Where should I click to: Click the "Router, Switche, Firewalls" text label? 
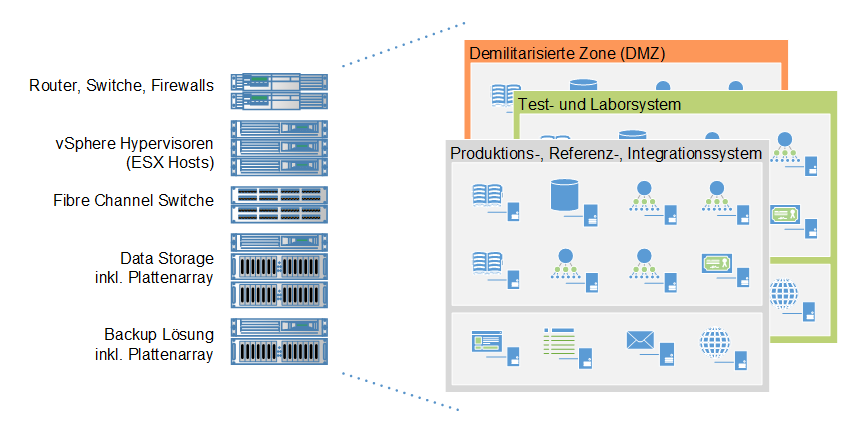pos(122,86)
